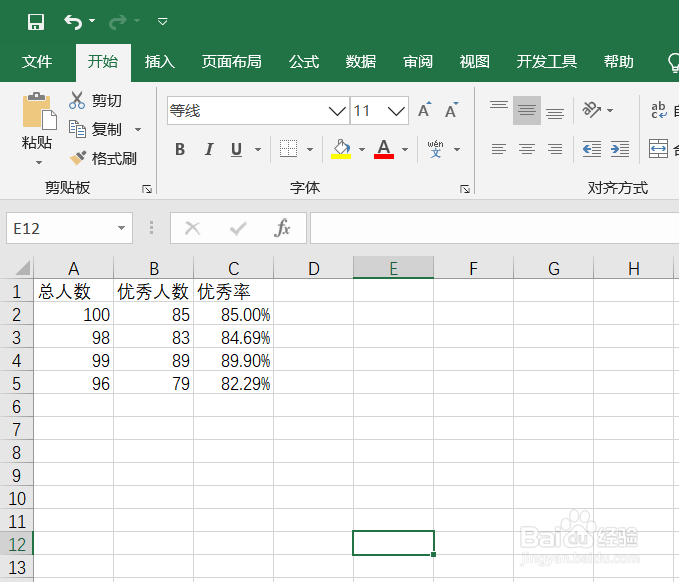Open the 帮助 ribbon tab
Viewport: 679px width, 582px height.
[619, 62]
